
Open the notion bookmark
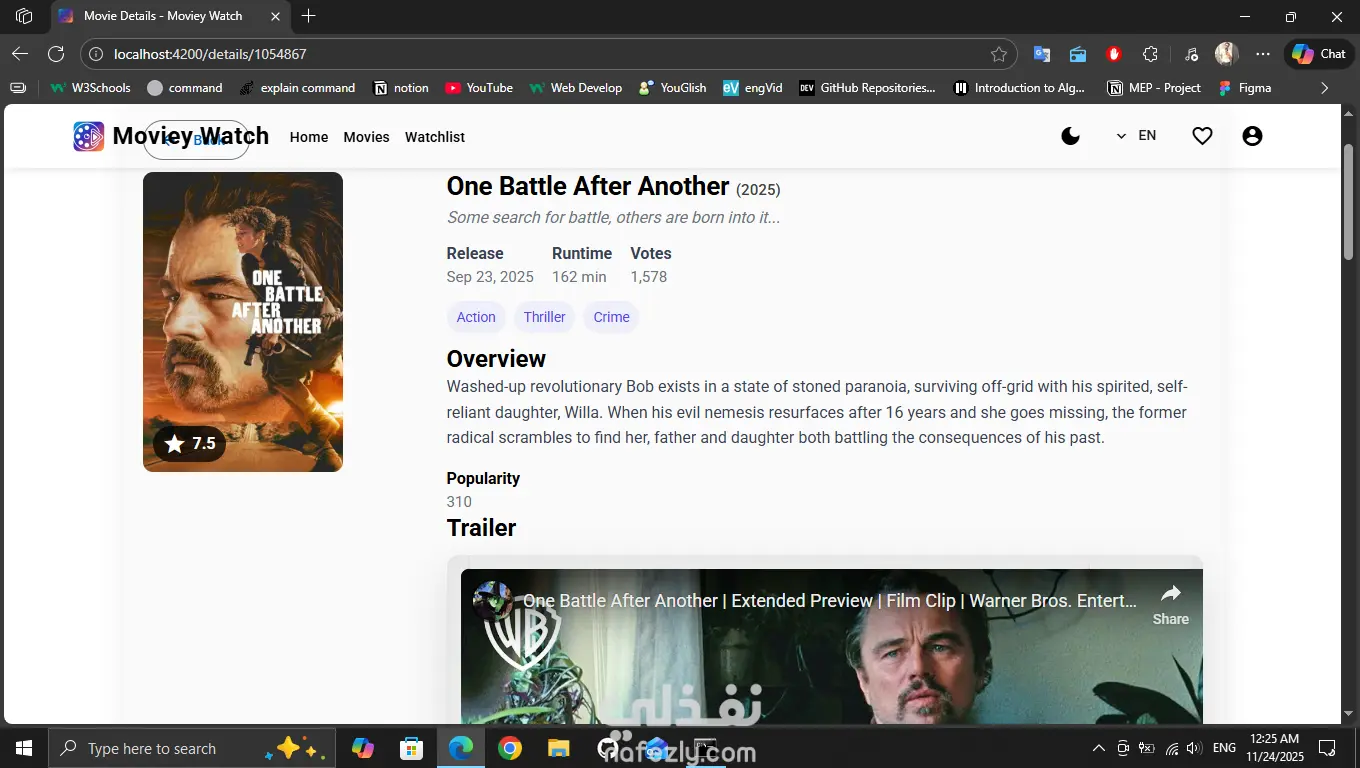(401, 88)
